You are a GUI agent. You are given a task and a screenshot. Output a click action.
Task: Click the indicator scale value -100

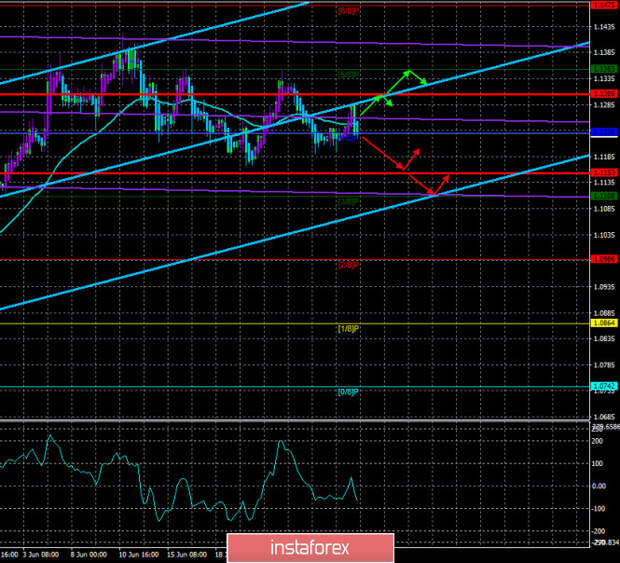pyautogui.click(x=597, y=508)
